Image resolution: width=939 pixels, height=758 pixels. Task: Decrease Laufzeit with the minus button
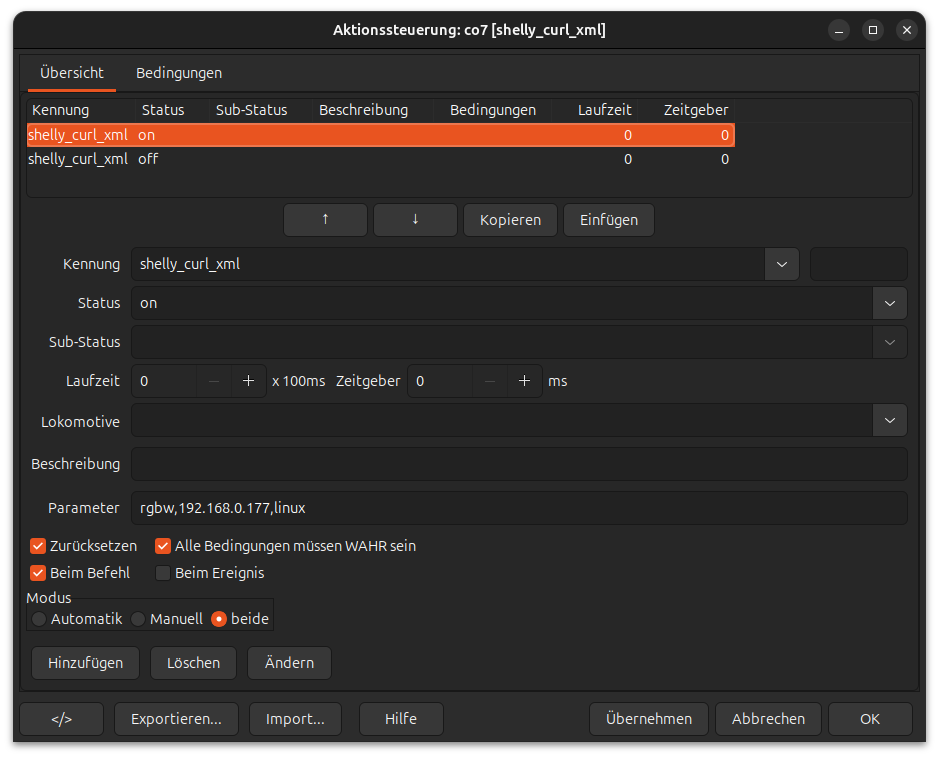(x=214, y=381)
